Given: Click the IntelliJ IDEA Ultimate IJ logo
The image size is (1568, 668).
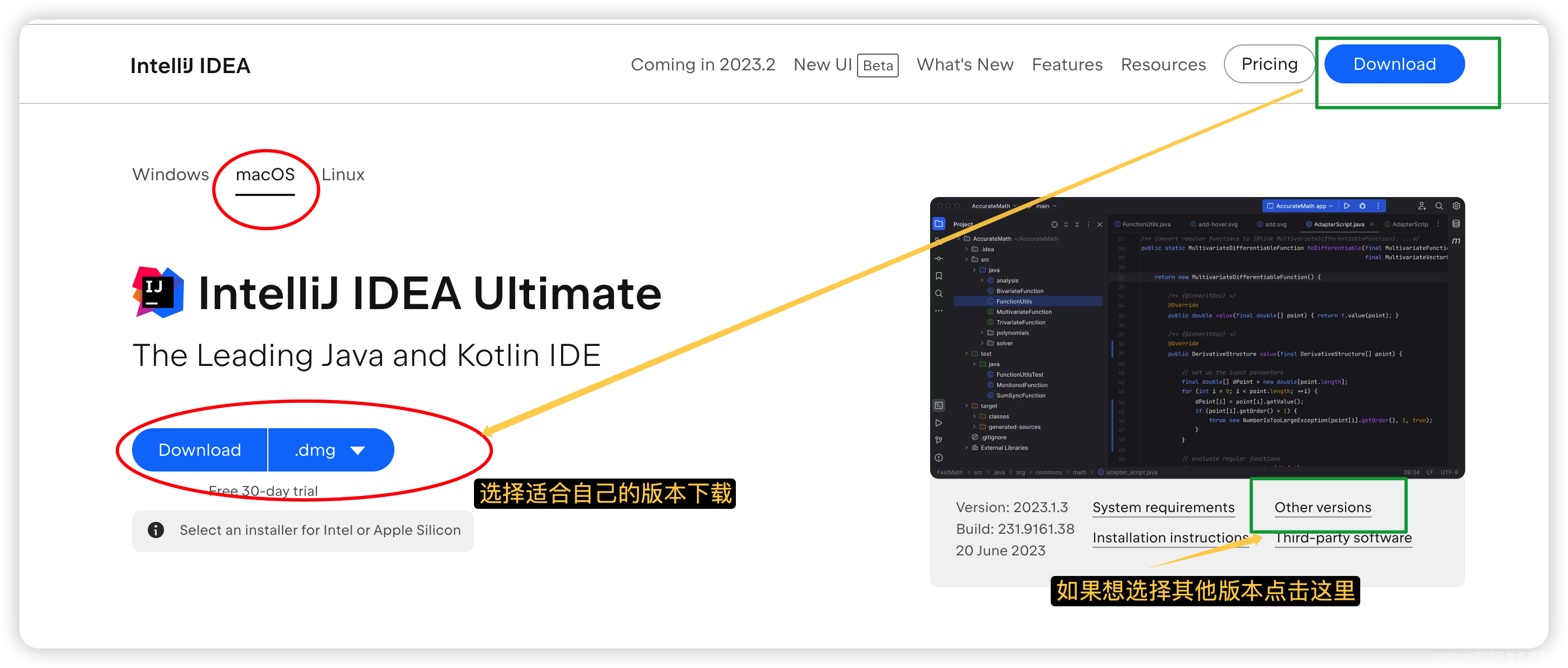Looking at the screenshot, I should click(x=158, y=292).
